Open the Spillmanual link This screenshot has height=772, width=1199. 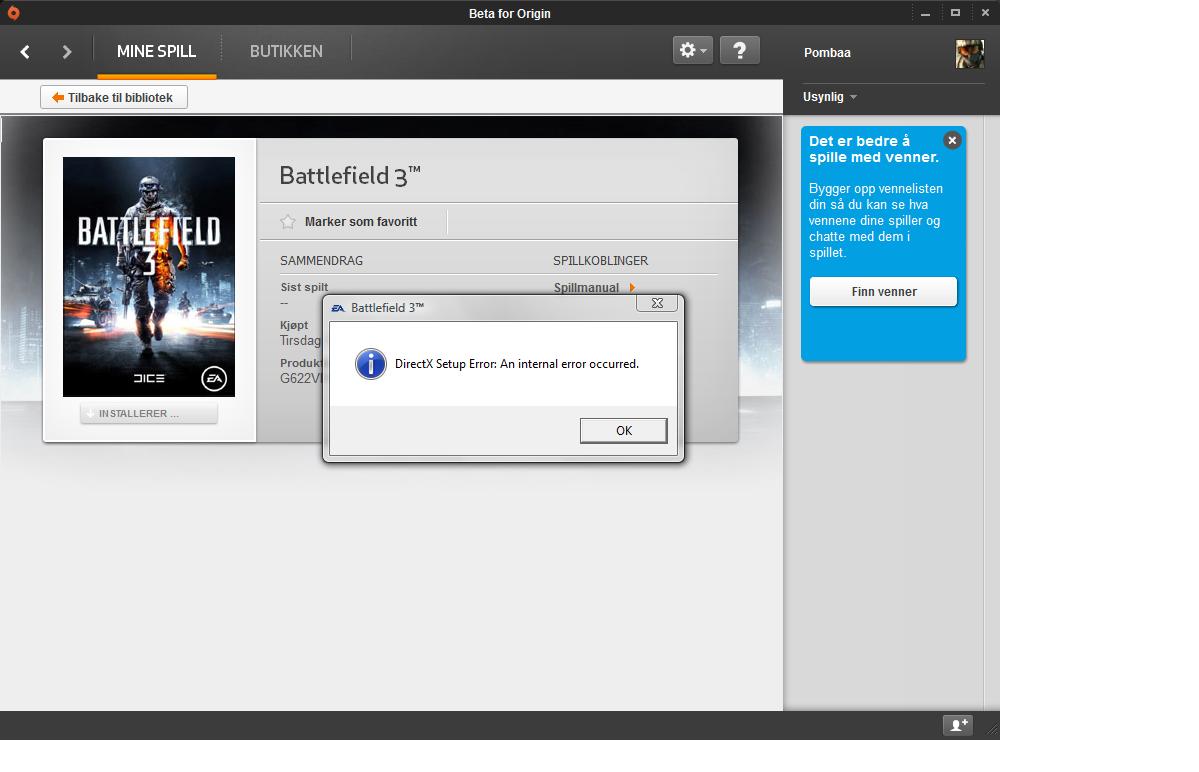click(594, 287)
